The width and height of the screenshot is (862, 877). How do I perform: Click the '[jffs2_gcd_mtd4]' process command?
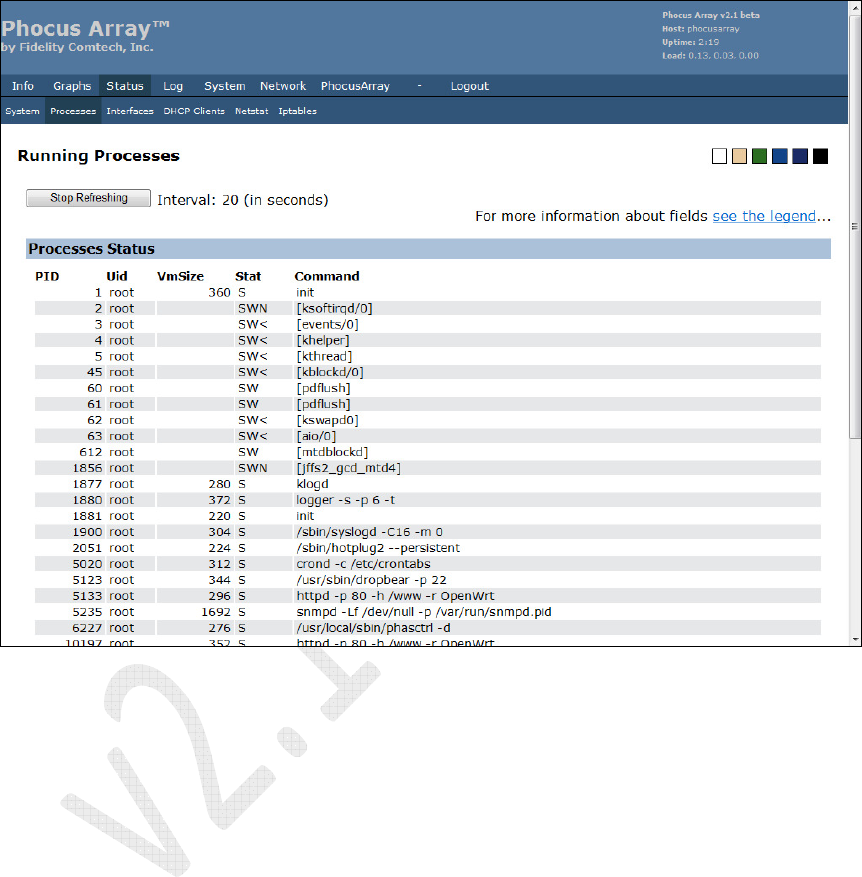coord(348,468)
